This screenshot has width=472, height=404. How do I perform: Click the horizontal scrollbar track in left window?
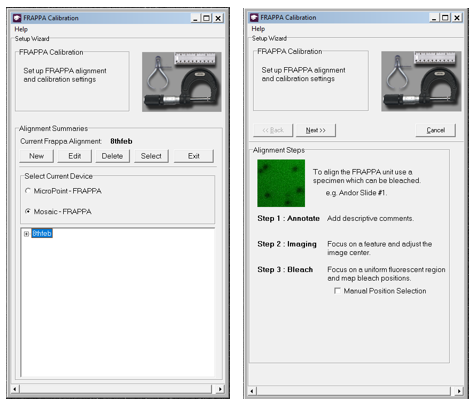115,389
